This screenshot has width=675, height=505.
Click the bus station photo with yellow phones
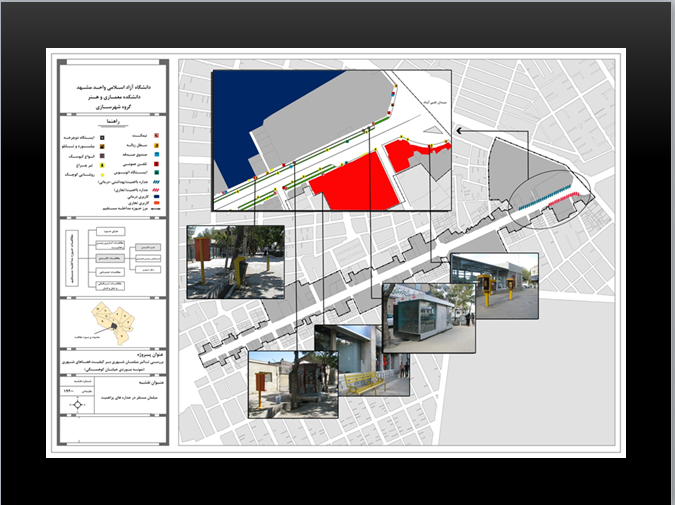coord(493,285)
